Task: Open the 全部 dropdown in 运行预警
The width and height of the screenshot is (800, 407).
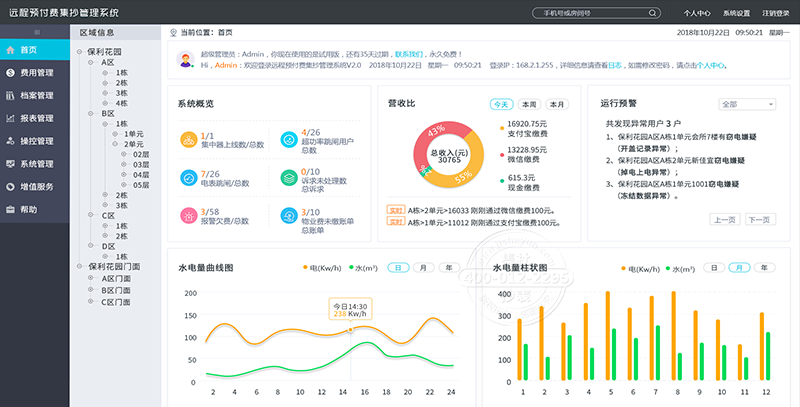Action: [747, 104]
